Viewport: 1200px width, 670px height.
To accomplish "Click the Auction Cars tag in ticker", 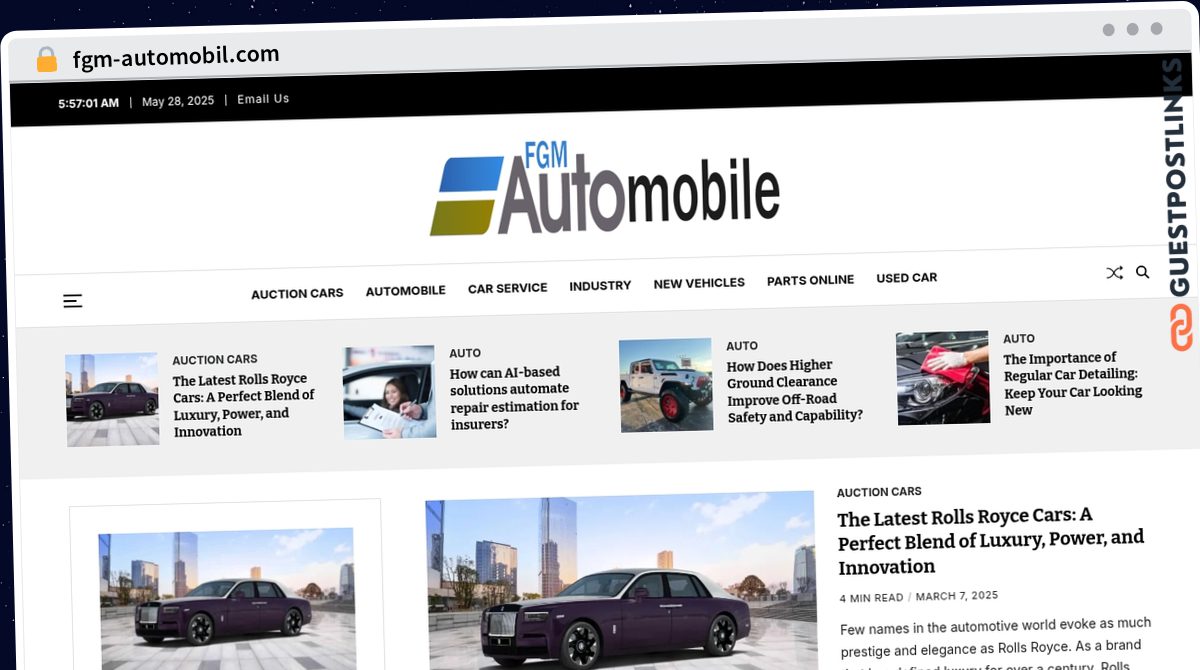I will click(x=215, y=359).
